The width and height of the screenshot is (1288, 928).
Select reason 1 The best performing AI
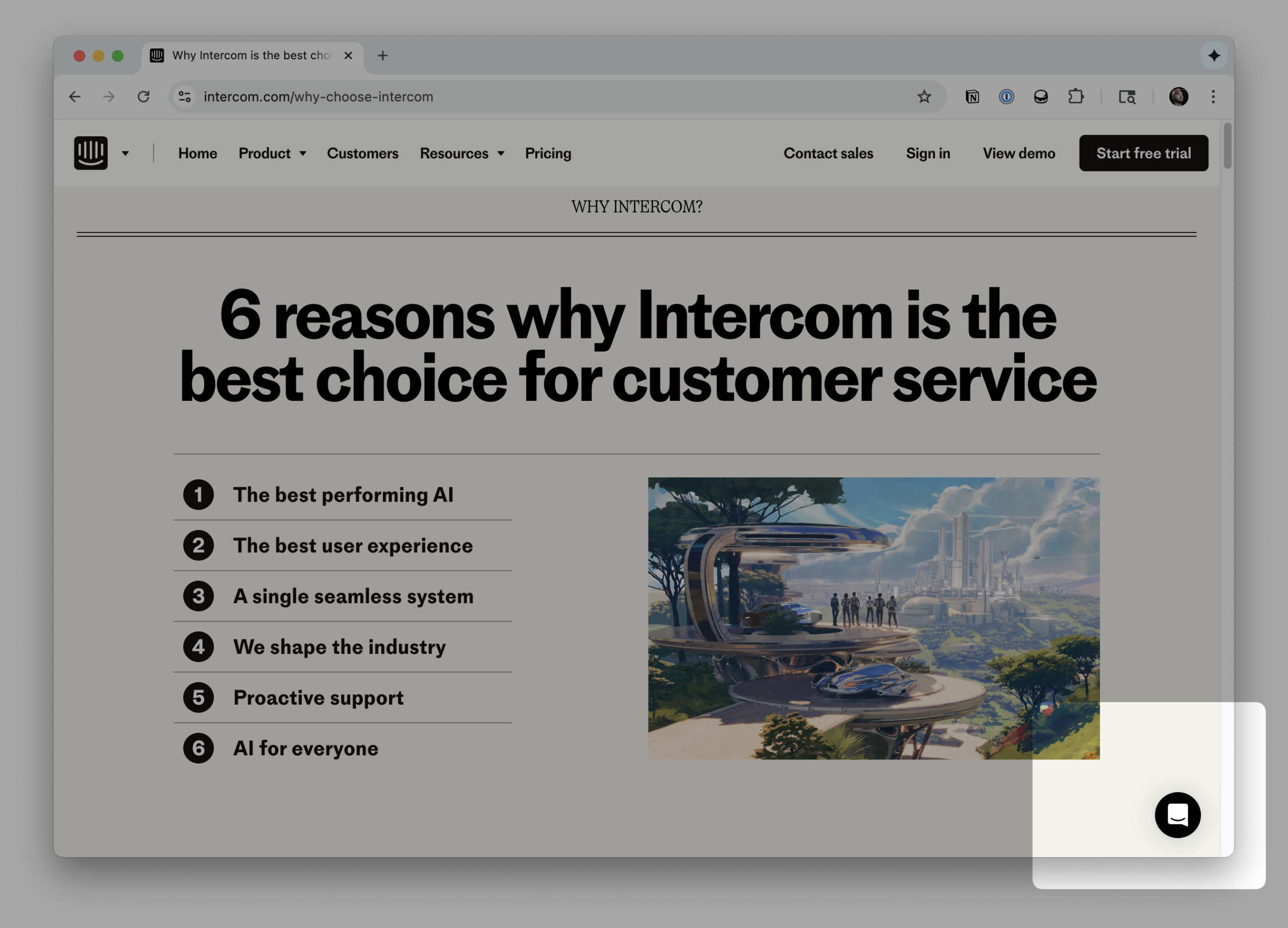pyautogui.click(x=343, y=494)
